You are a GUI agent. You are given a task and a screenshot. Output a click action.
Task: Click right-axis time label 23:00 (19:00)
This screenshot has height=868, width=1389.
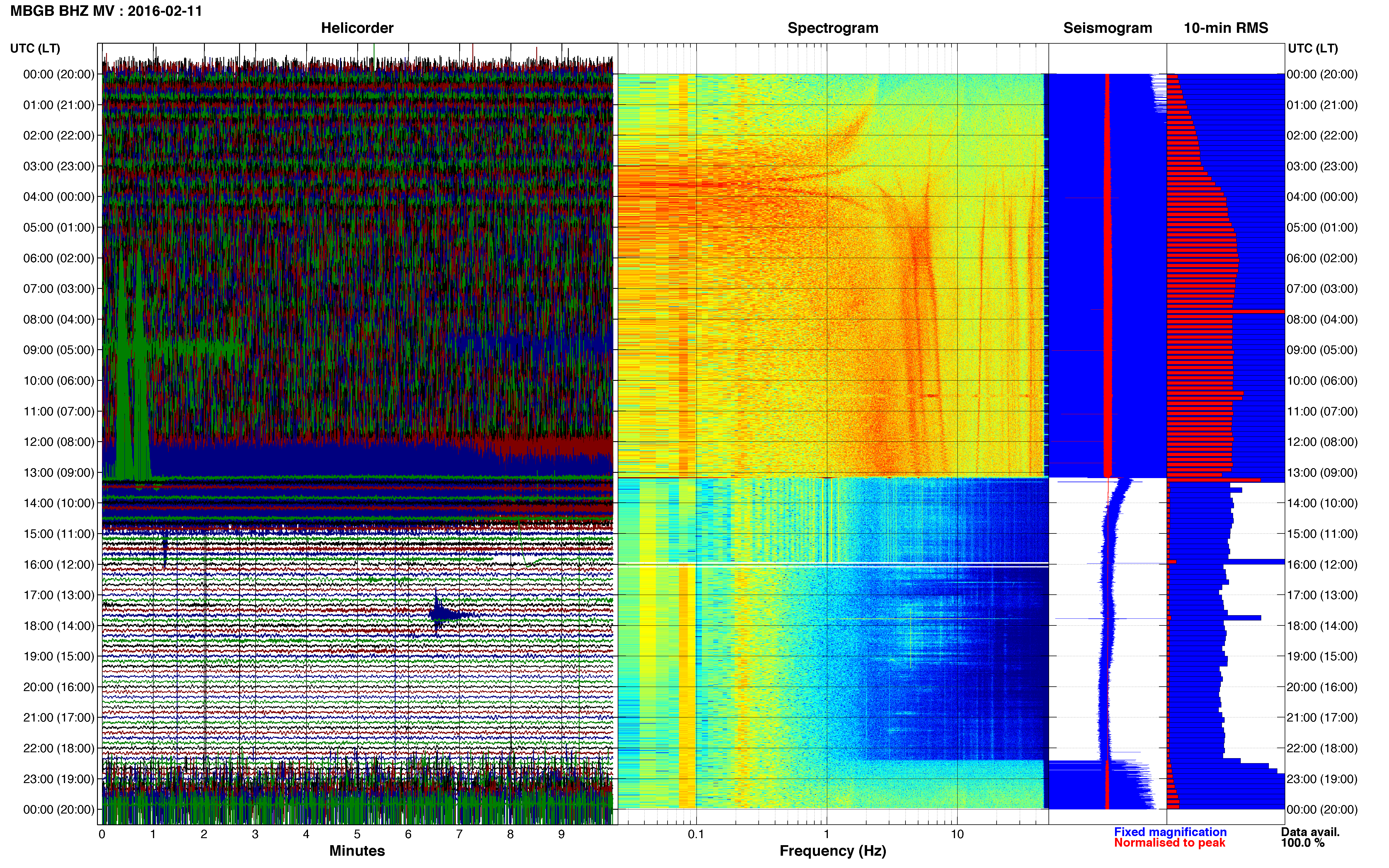[x=1322, y=779]
